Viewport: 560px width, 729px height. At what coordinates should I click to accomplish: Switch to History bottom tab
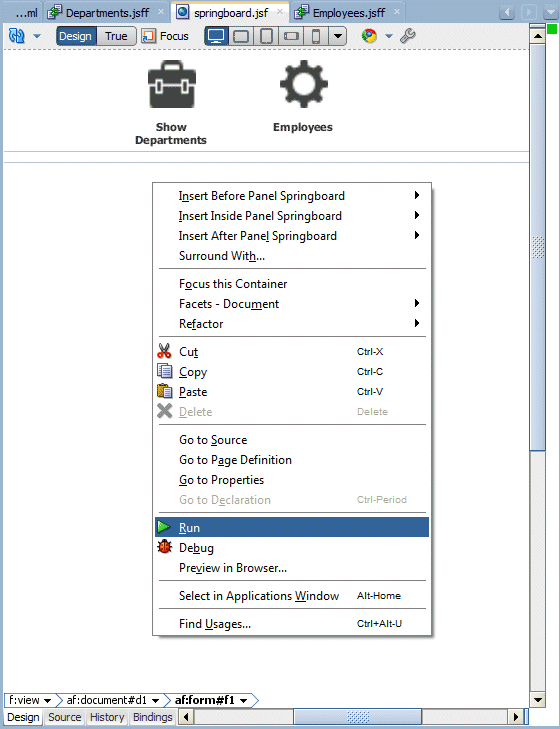coord(107,717)
